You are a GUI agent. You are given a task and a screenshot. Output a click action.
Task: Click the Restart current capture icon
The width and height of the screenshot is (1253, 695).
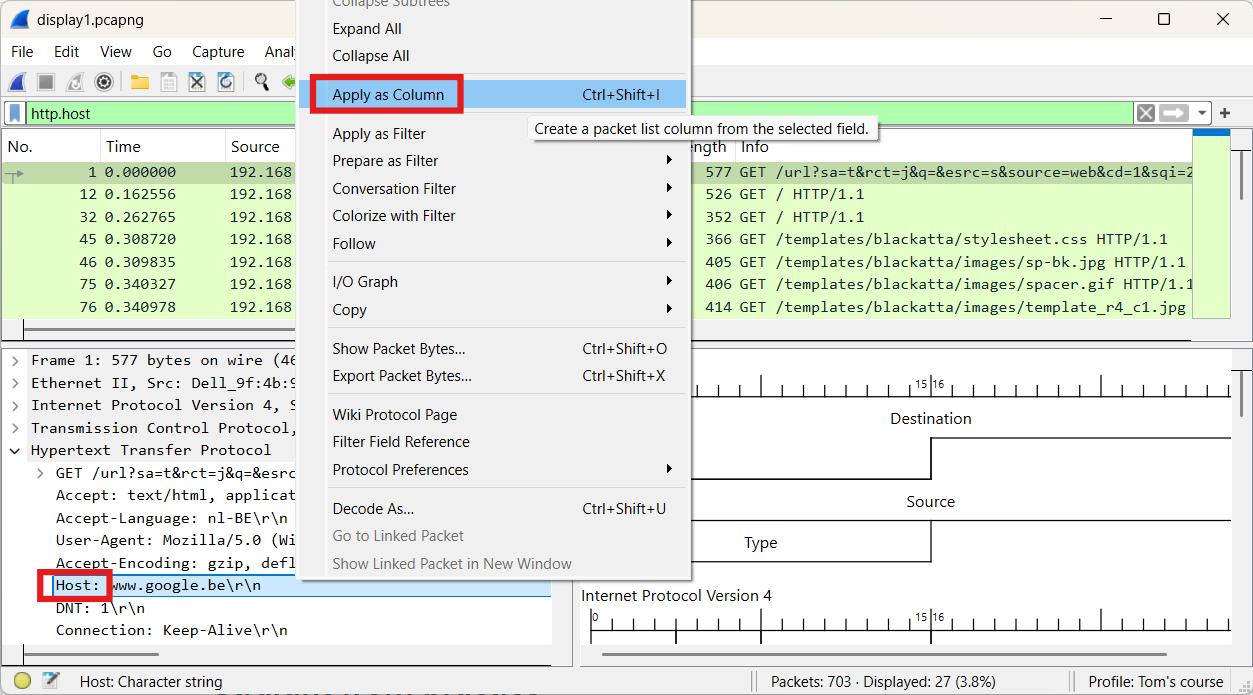click(75, 82)
